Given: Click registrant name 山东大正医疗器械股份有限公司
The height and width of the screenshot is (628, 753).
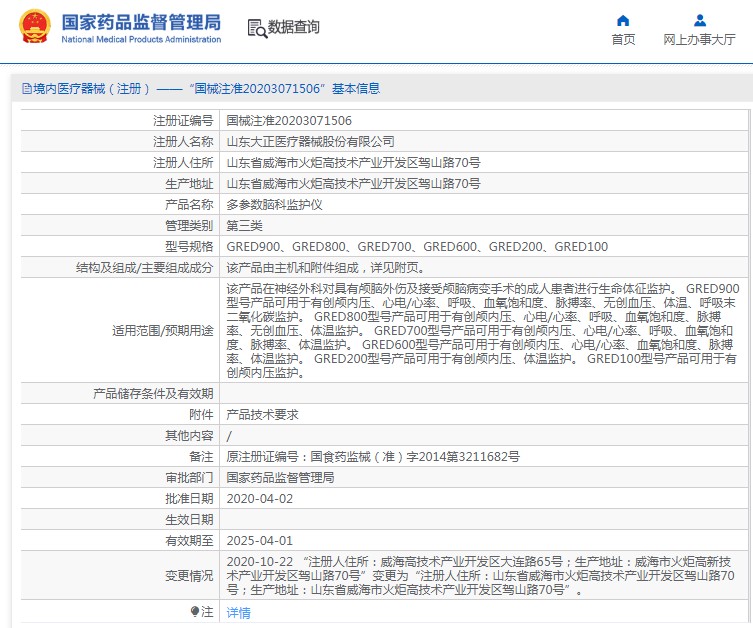Looking at the screenshot, I should 310,142.
